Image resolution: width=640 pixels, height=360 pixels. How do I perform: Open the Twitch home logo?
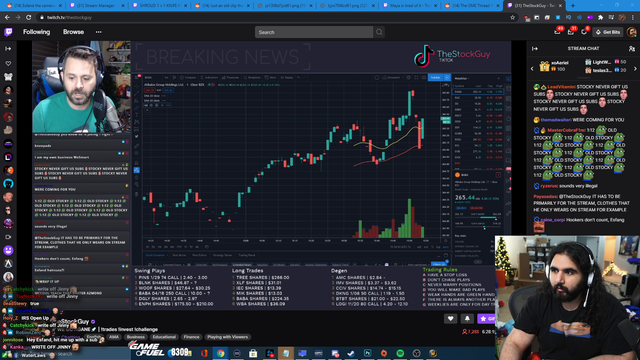click(8, 32)
